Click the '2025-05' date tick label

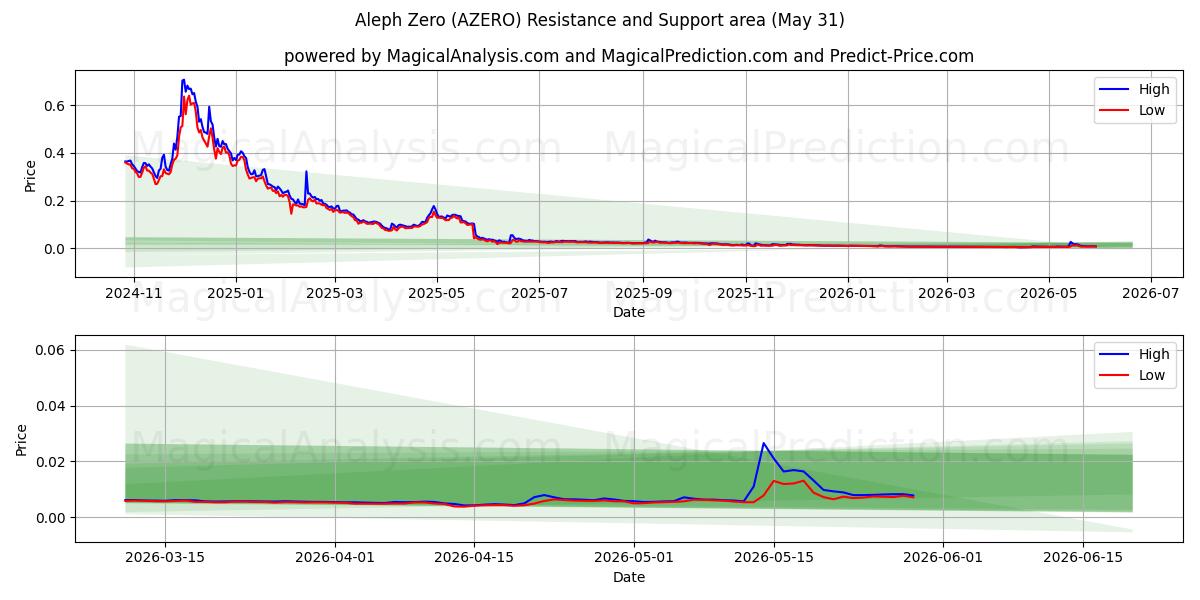(x=437, y=293)
